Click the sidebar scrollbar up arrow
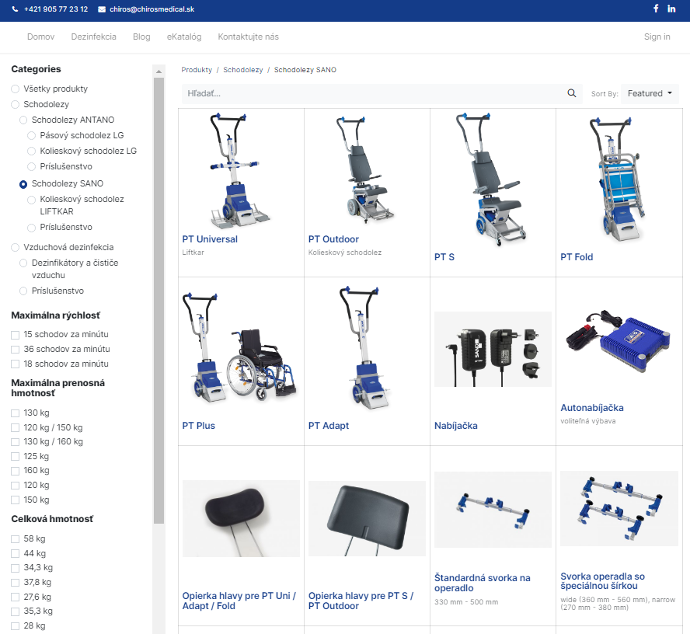Viewport: 690px width, 634px height. (159, 71)
